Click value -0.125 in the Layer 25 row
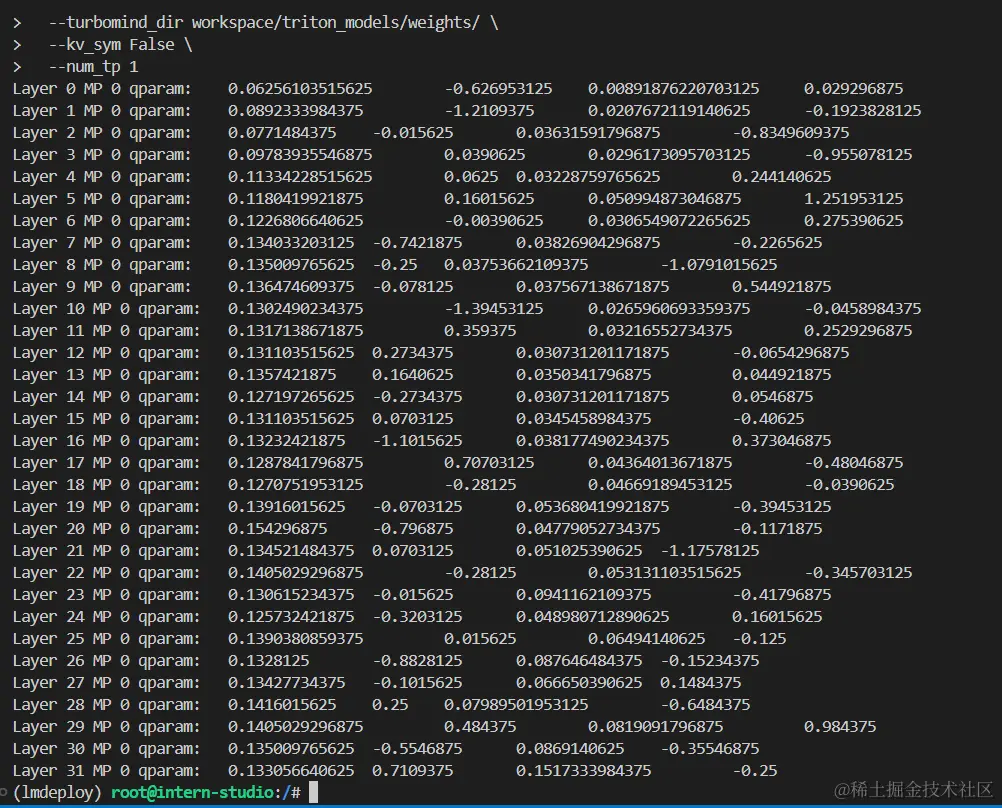The height and width of the screenshot is (808, 1002). point(759,639)
